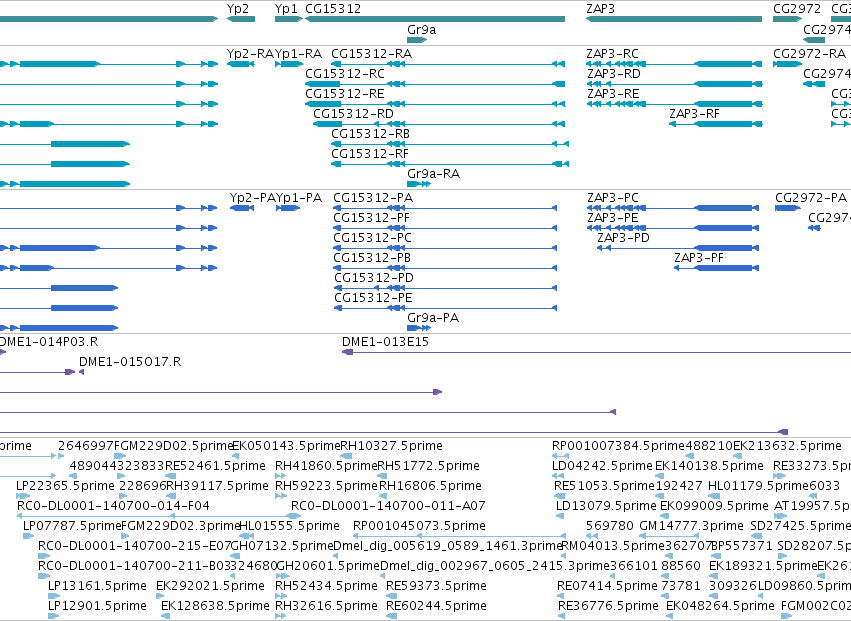Click EST RE59373.5prime
The width and height of the screenshot is (851, 621).
pyautogui.click(x=436, y=586)
